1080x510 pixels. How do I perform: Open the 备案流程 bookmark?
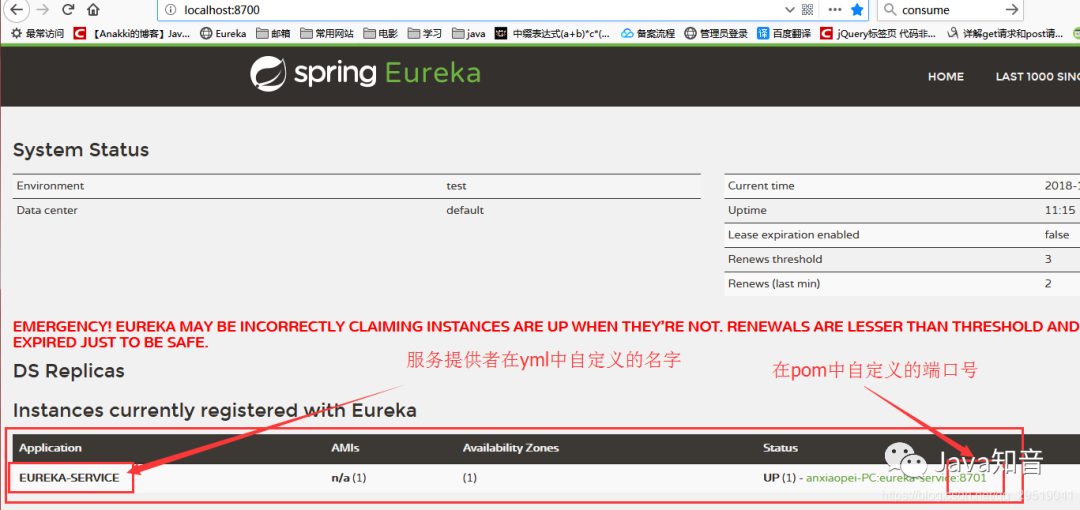pos(647,33)
